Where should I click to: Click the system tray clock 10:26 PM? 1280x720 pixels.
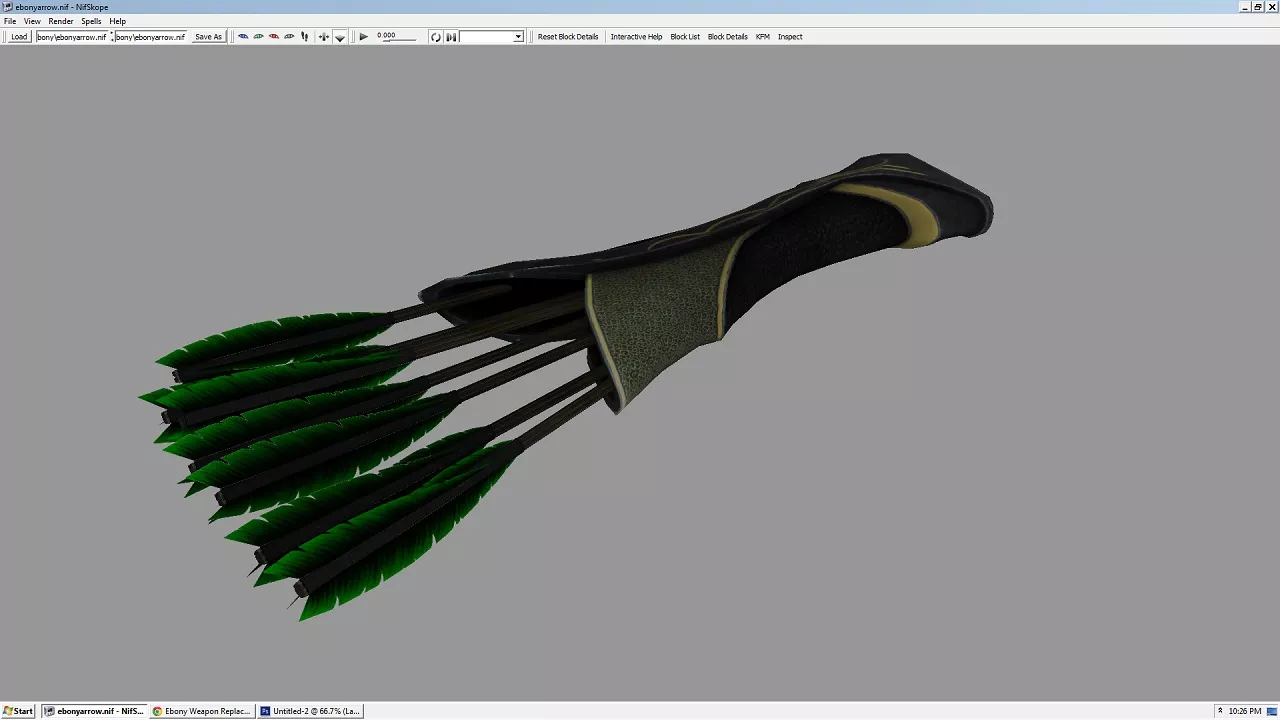point(1245,711)
